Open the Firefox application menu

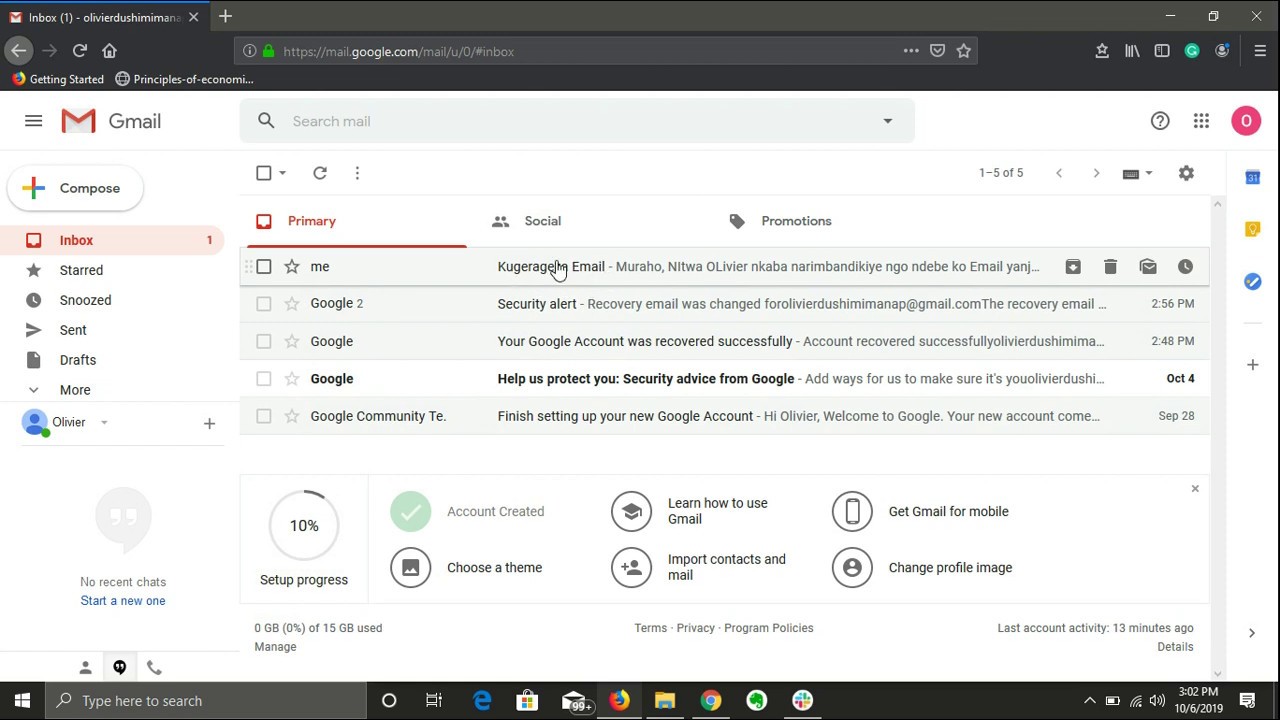(1260, 51)
